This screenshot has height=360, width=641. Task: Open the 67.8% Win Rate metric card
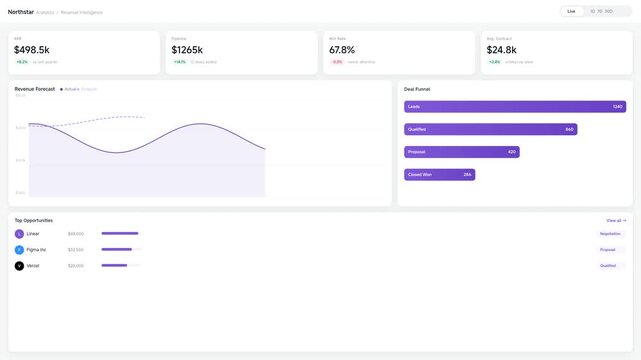click(399, 53)
